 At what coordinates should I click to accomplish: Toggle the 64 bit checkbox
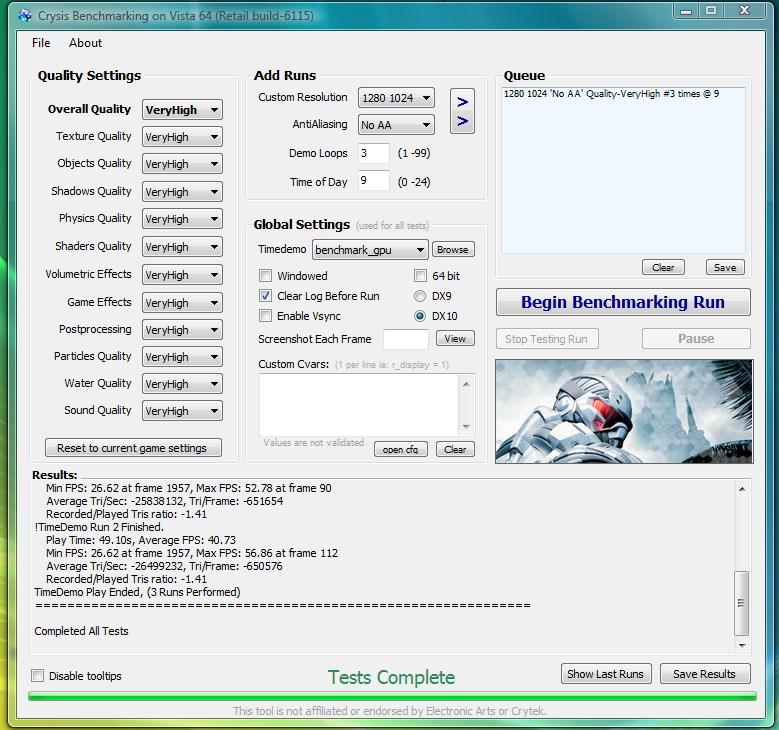[420, 275]
